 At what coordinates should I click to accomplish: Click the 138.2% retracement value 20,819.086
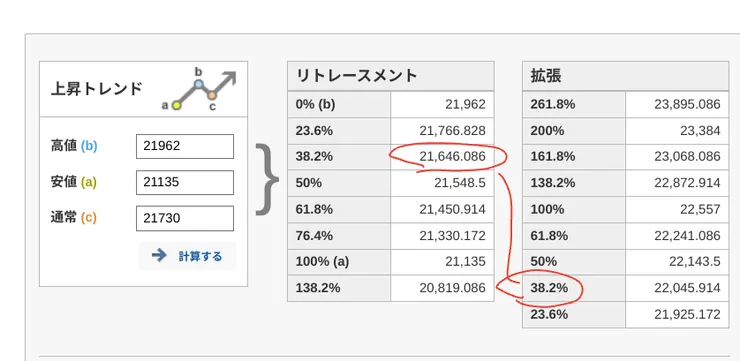click(x=452, y=288)
